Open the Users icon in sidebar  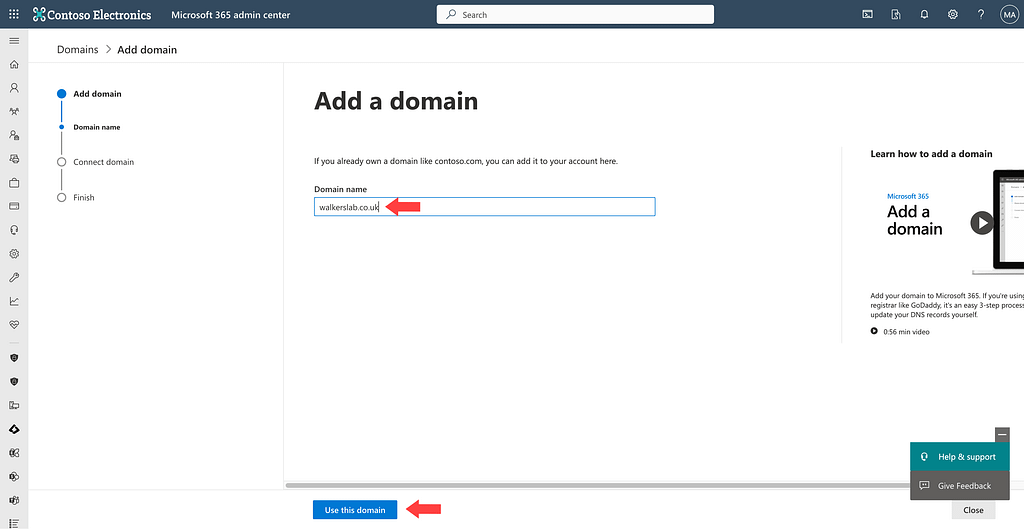tap(14, 88)
